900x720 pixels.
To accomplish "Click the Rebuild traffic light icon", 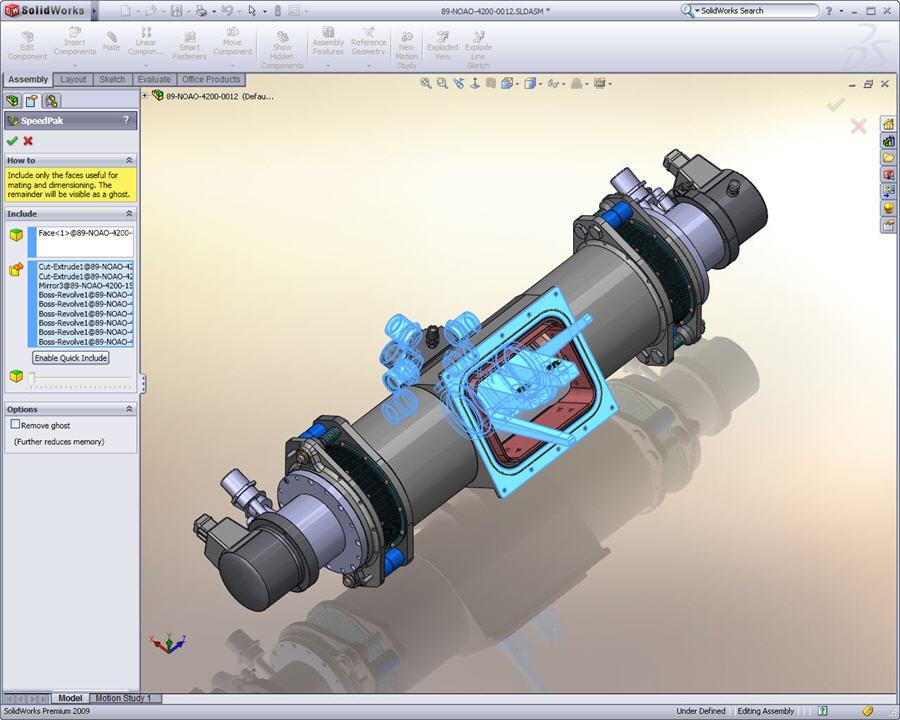I will [277, 10].
